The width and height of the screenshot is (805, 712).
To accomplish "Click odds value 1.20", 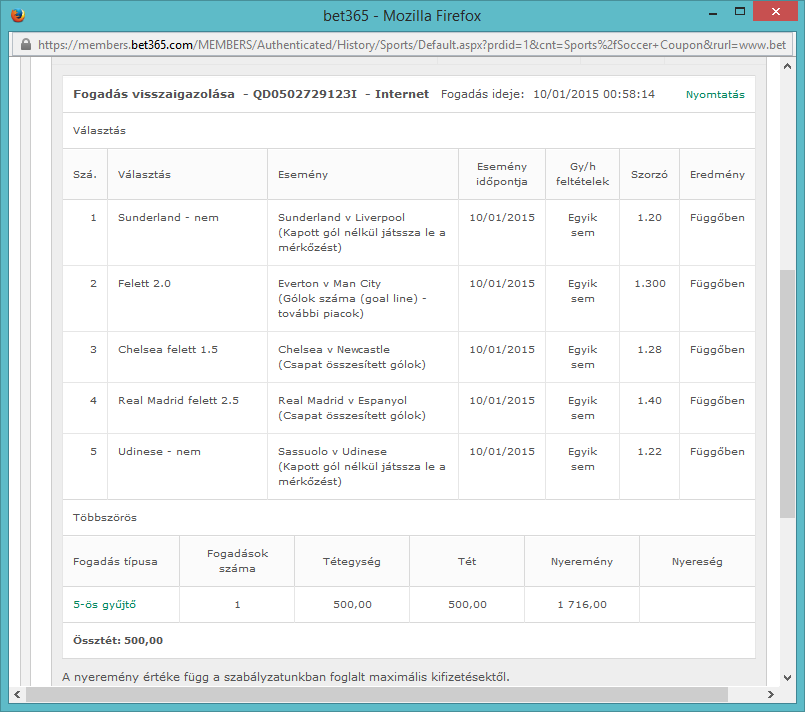I will [x=649, y=218].
